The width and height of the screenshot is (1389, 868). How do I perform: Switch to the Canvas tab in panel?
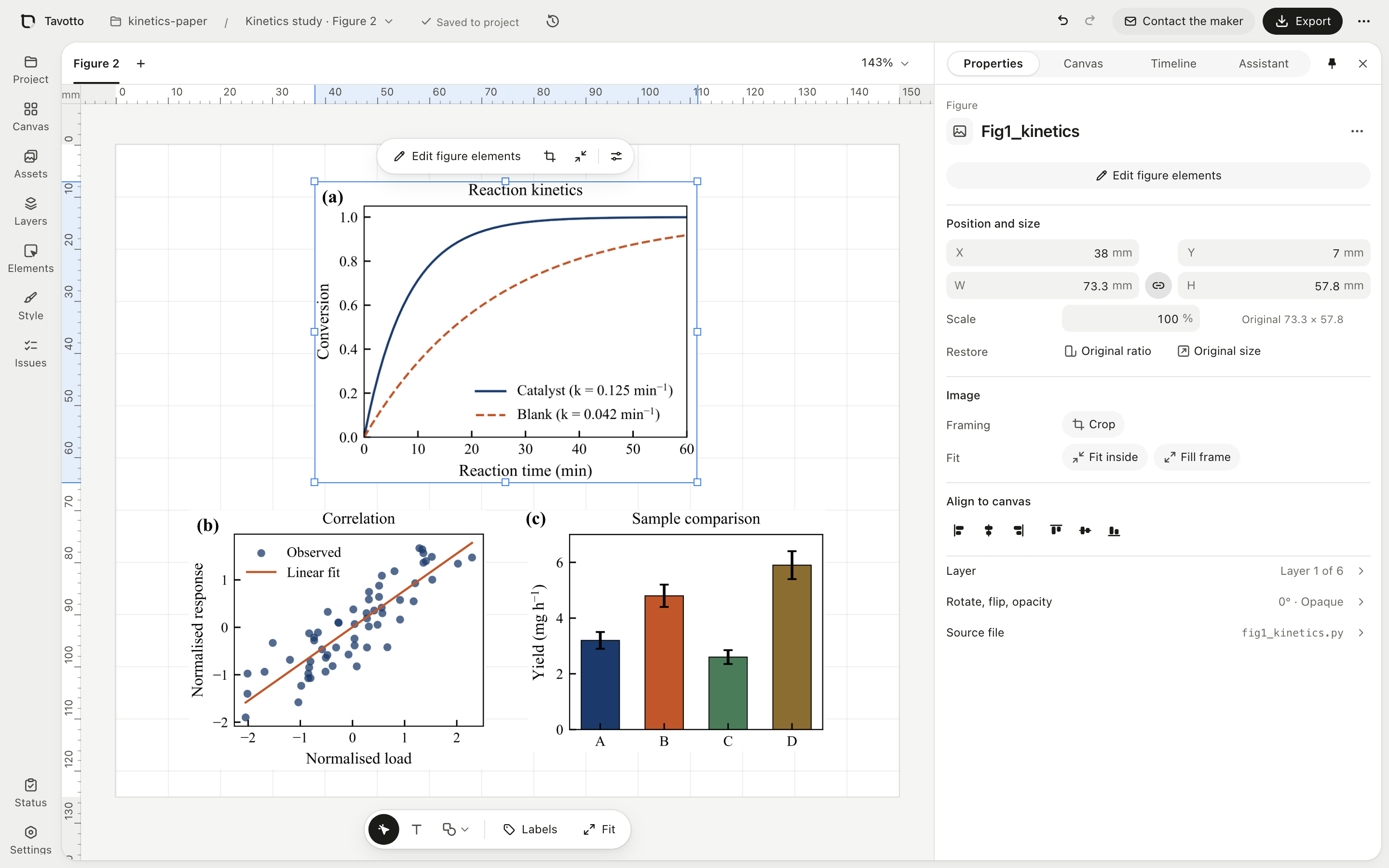tap(1083, 63)
